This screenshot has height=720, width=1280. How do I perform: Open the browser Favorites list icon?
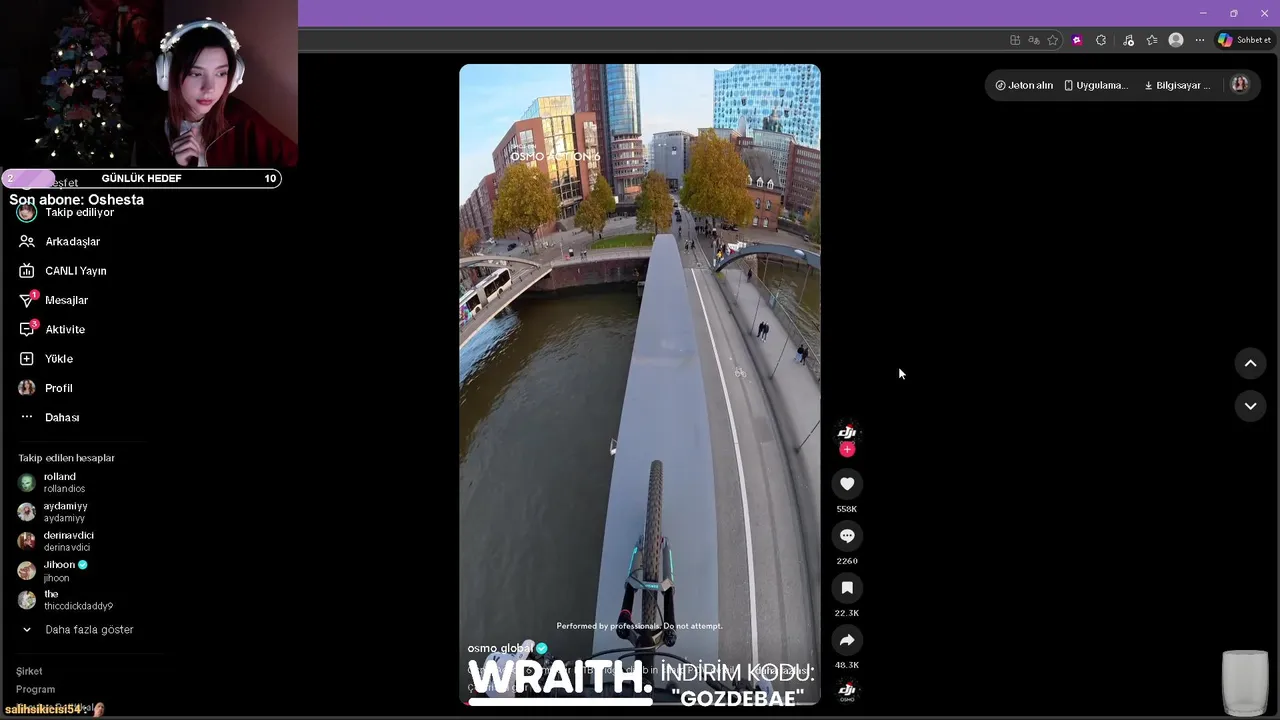(1152, 40)
